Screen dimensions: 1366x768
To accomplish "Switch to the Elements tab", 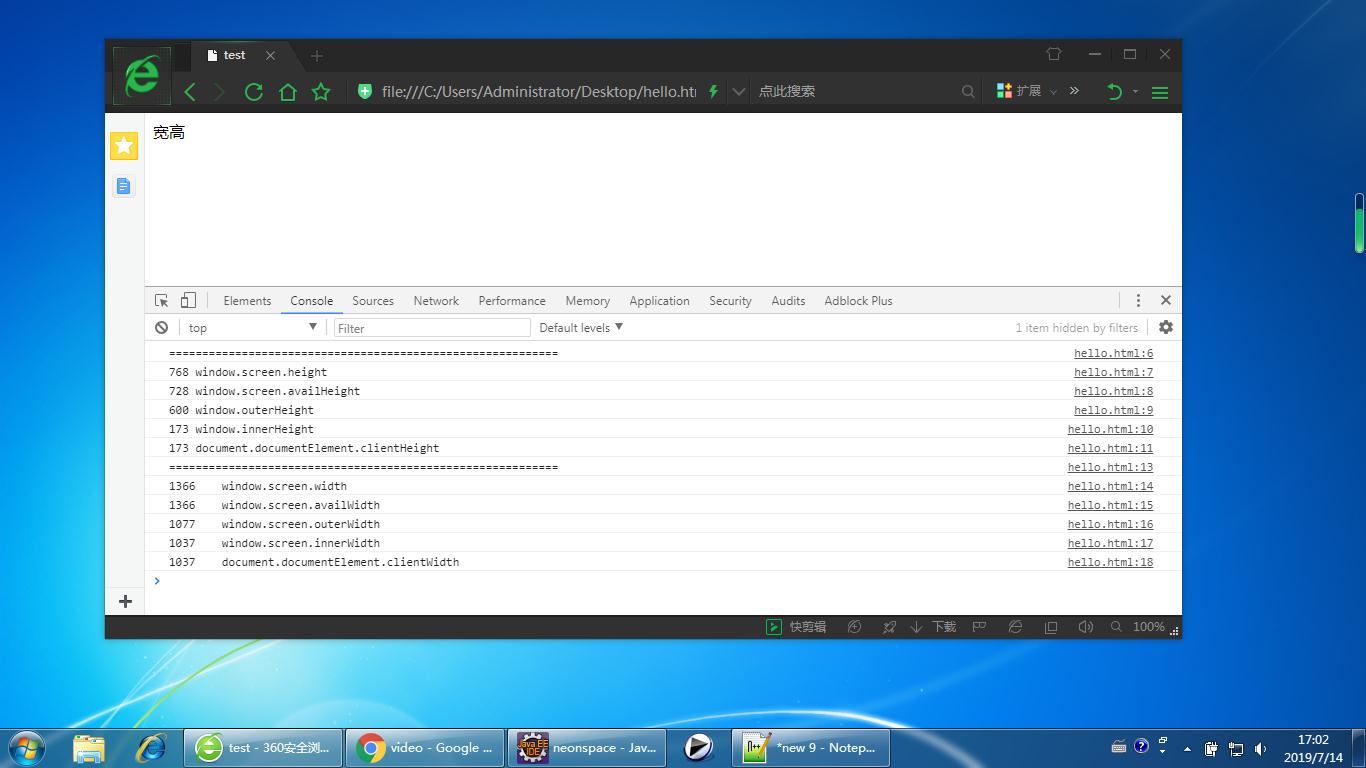I will click(x=247, y=301).
